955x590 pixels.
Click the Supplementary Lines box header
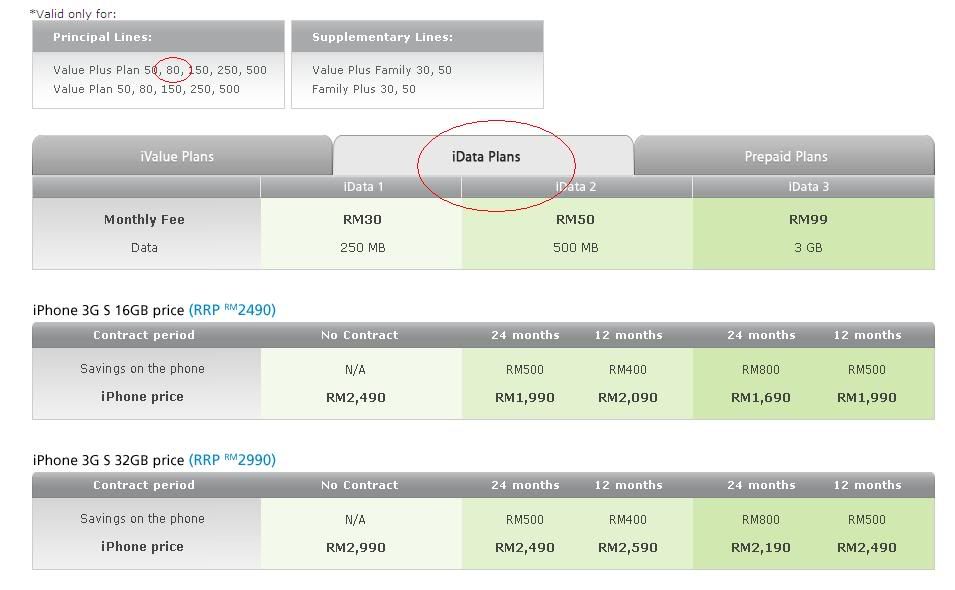tap(382, 37)
